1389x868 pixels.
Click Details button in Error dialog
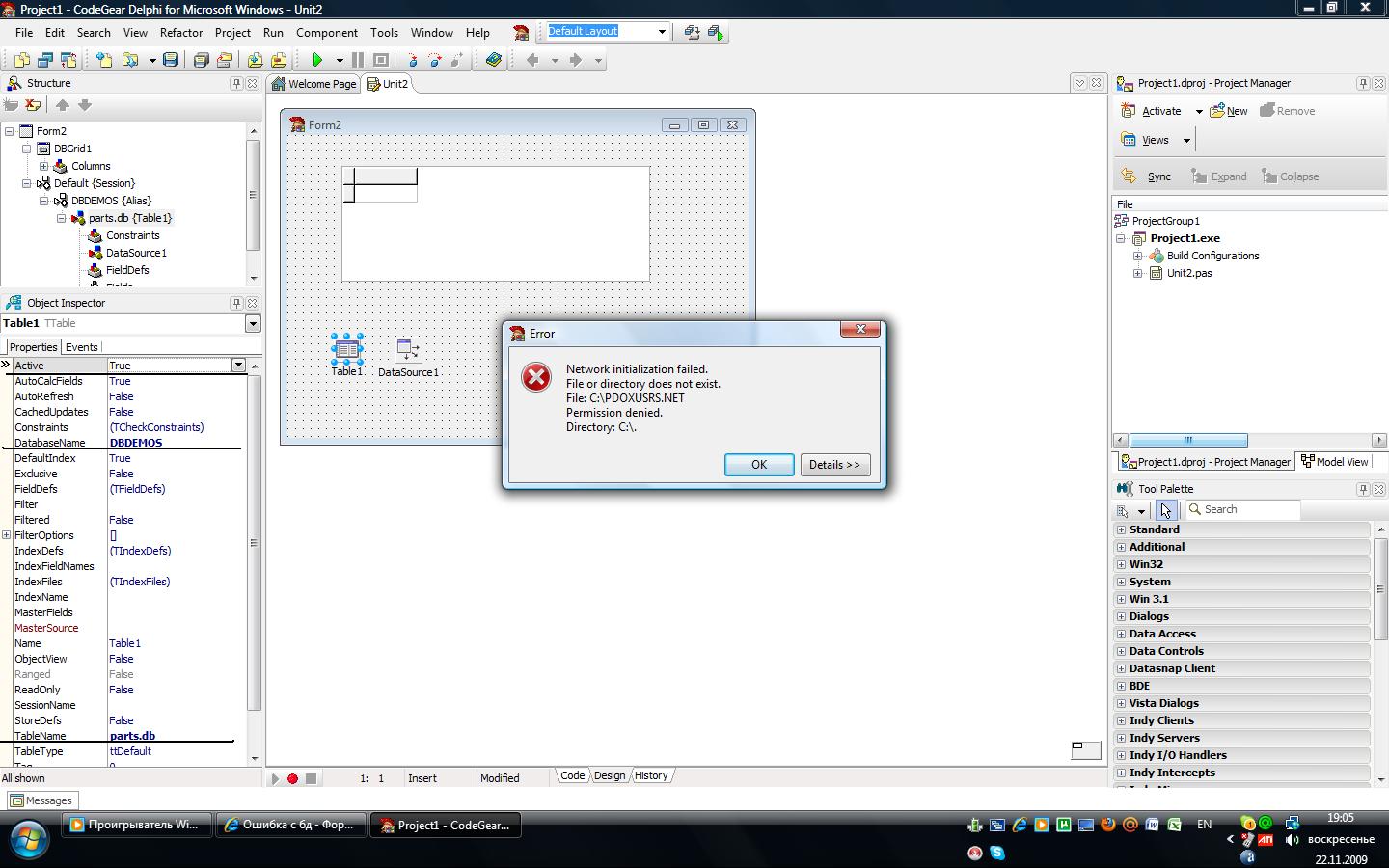(834, 465)
